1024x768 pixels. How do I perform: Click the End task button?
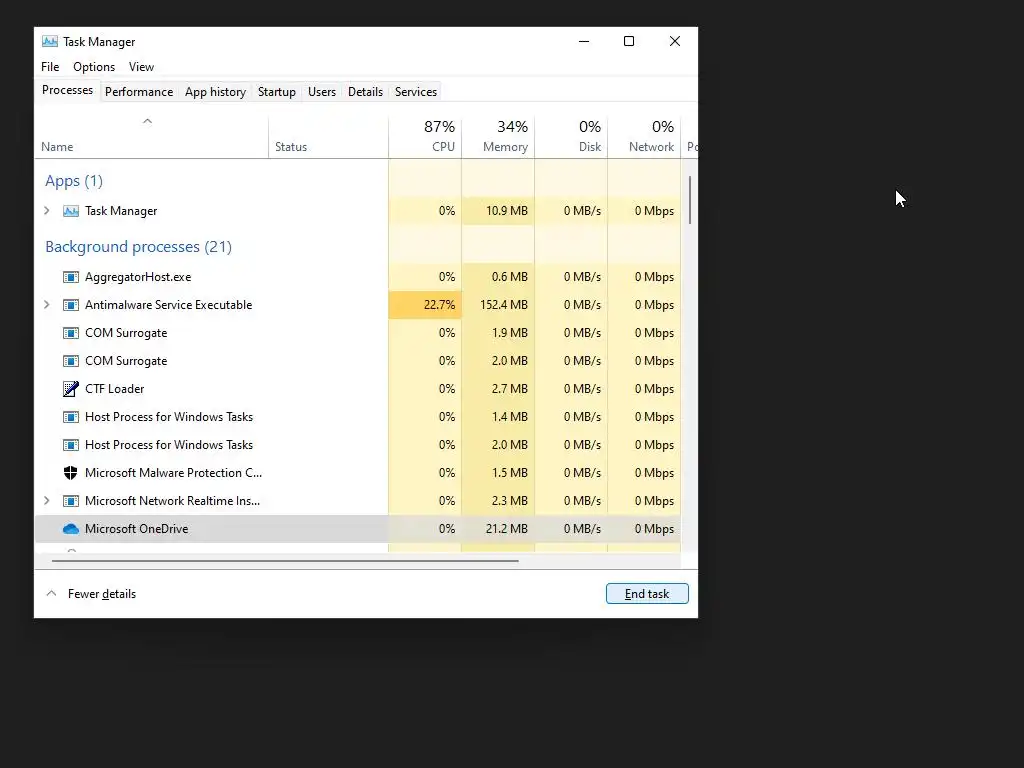(x=647, y=594)
